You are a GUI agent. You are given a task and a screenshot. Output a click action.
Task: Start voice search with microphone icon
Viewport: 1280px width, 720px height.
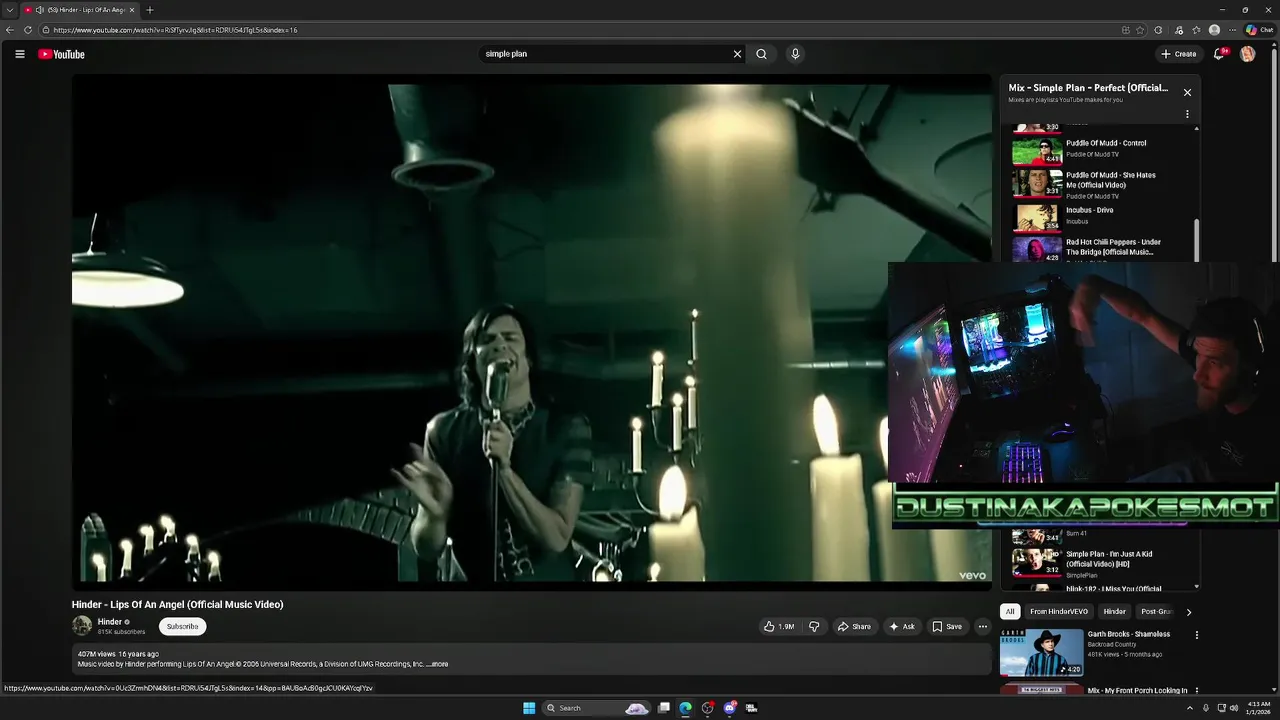click(x=795, y=54)
